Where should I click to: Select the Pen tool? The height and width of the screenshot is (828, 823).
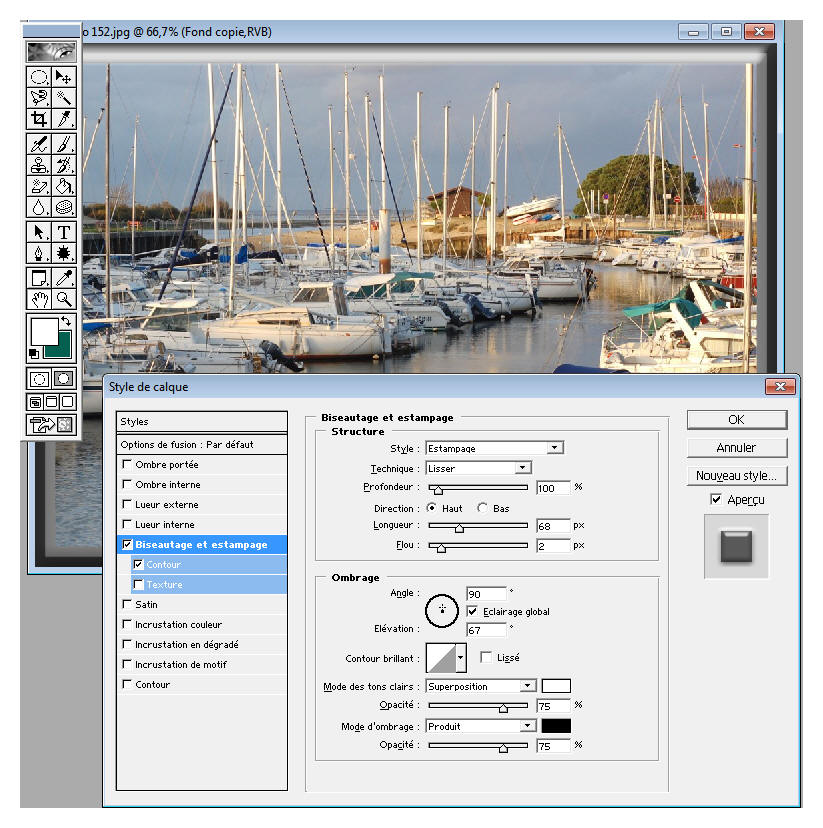(39, 253)
